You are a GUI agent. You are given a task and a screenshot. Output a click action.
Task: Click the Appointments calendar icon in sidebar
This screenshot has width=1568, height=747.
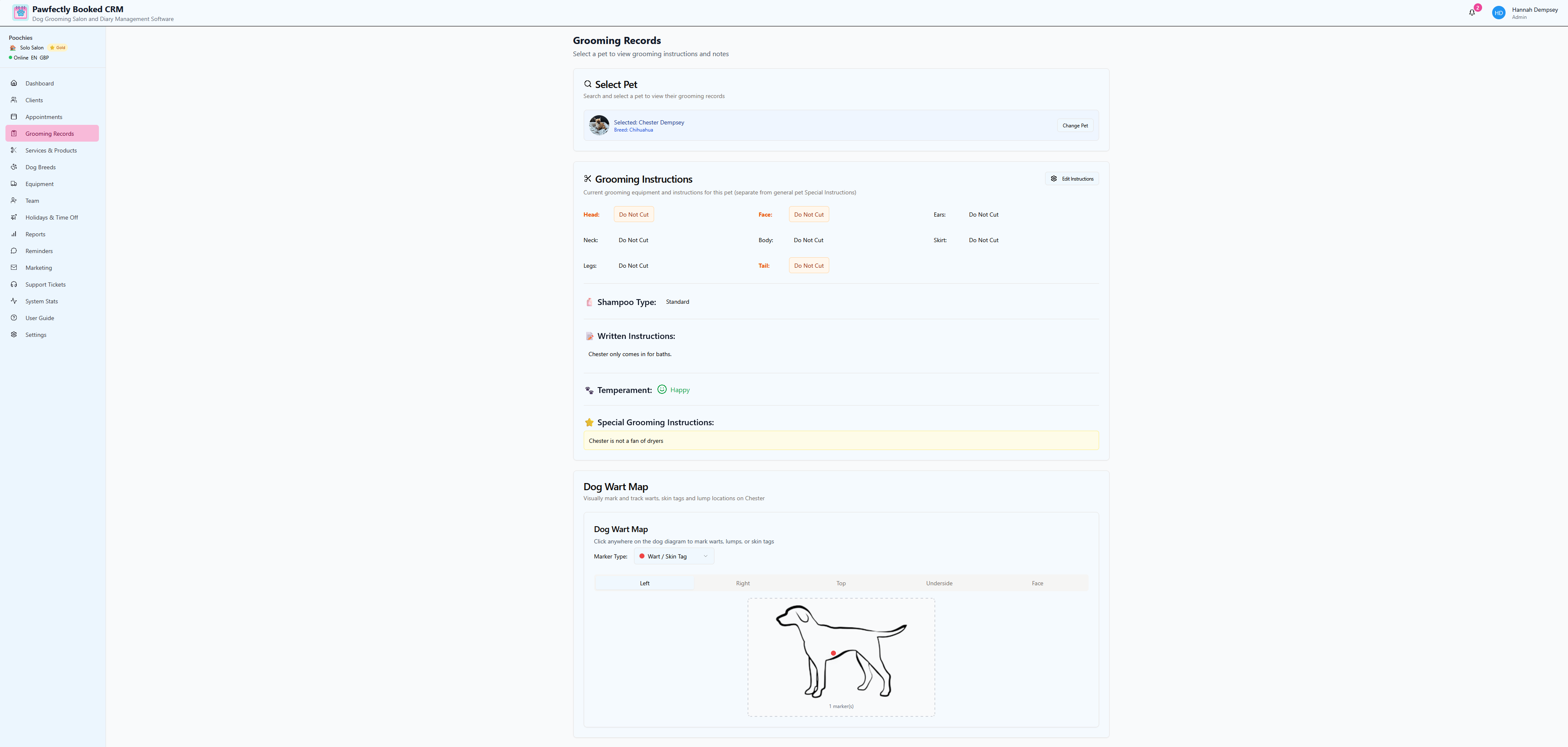coord(14,116)
